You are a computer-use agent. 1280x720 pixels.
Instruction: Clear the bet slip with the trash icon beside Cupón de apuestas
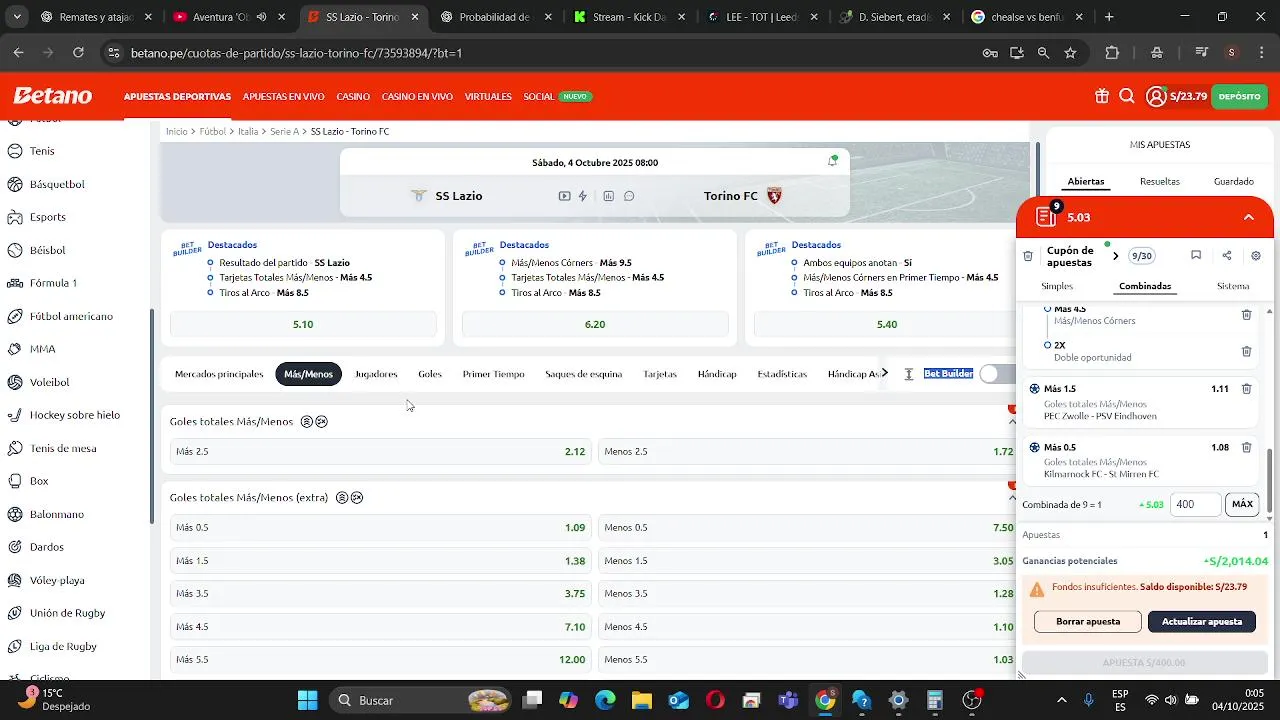point(1028,256)
